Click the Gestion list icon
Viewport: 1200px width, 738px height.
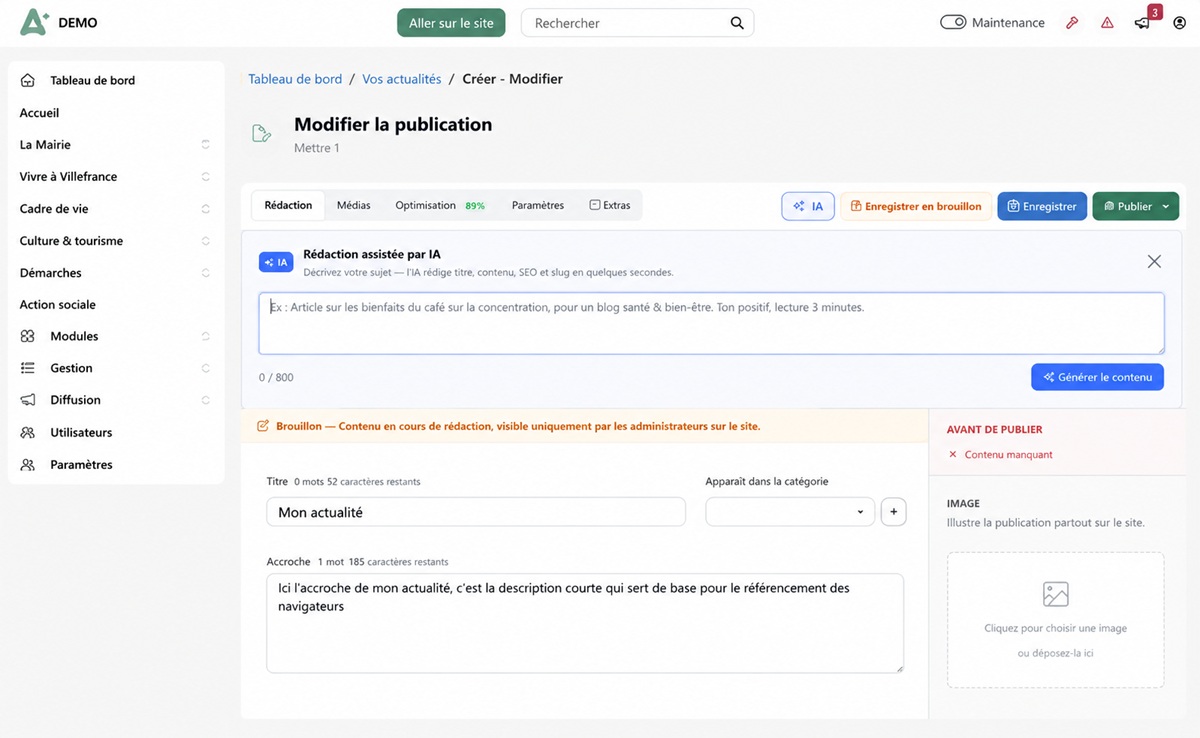28,368
